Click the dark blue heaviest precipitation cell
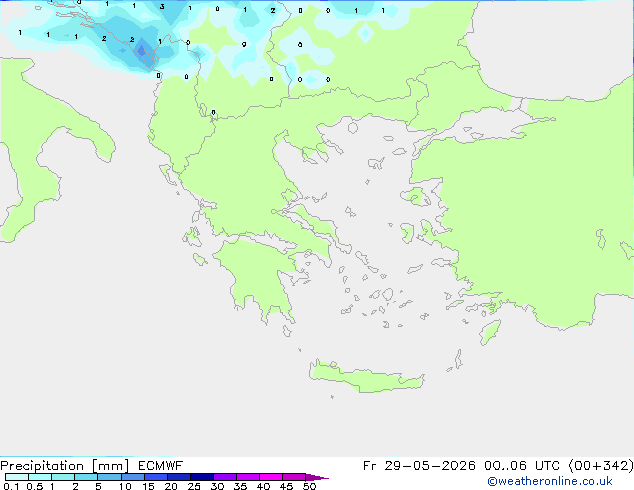Viewport: 634px width, 490px height. coord(142,51)
